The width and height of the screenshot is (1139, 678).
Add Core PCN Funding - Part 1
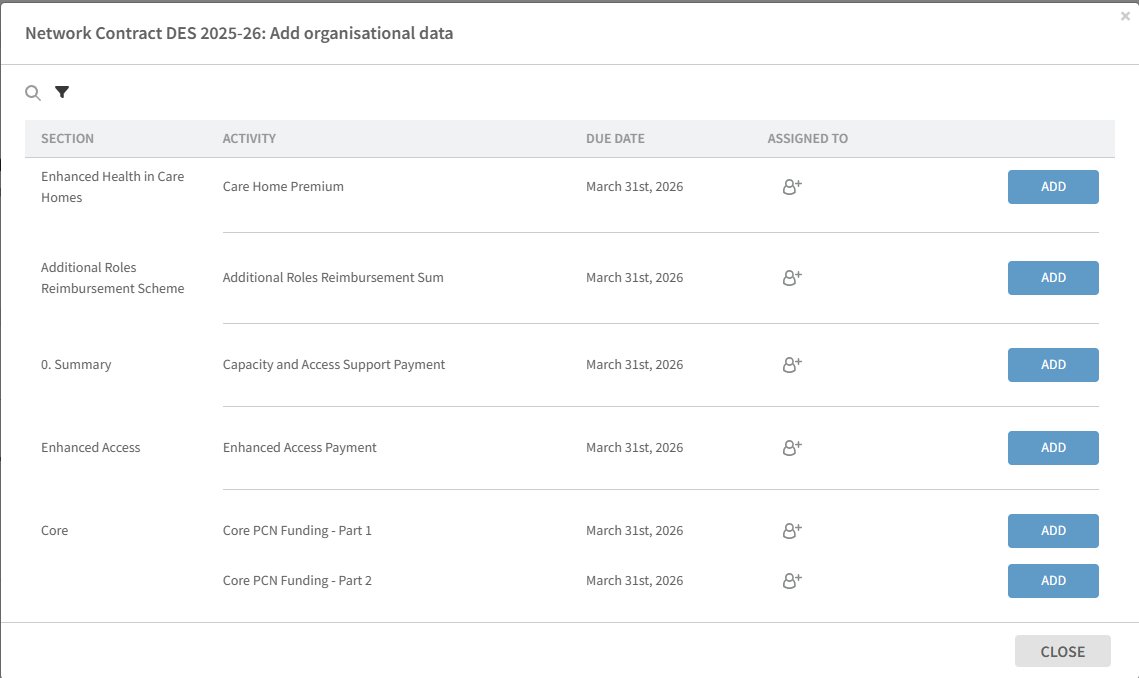[1053, 531]
